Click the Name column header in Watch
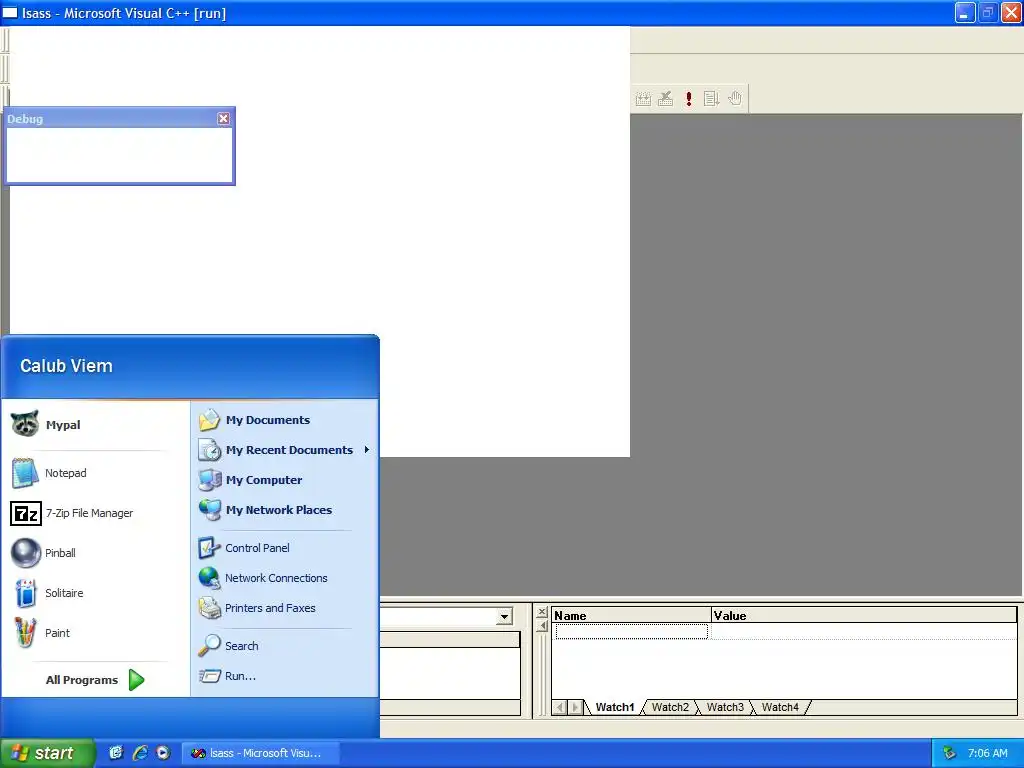 (632, 615)
